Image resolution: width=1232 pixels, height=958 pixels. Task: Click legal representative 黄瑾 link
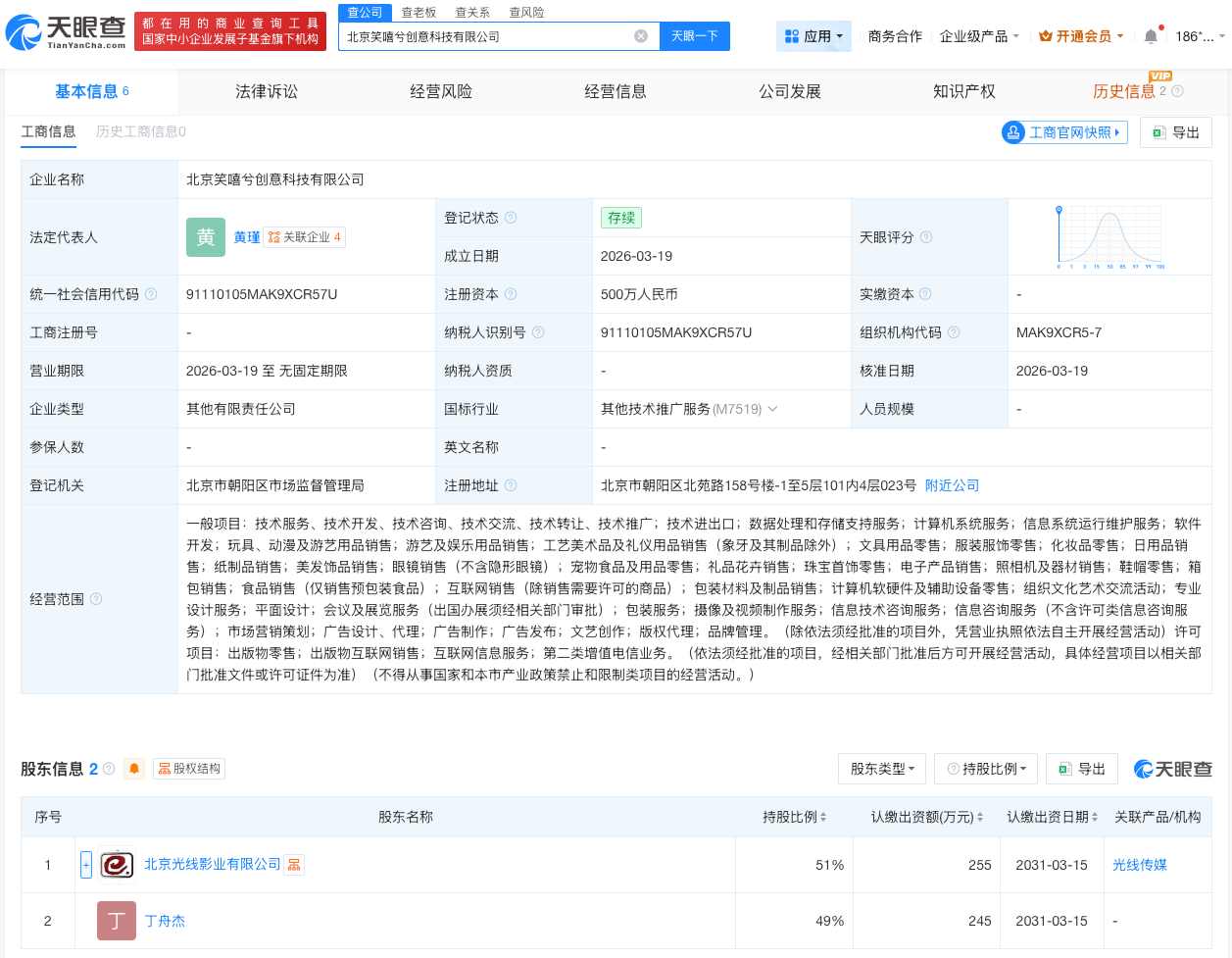pyautogui.click(x=246, y=237)
